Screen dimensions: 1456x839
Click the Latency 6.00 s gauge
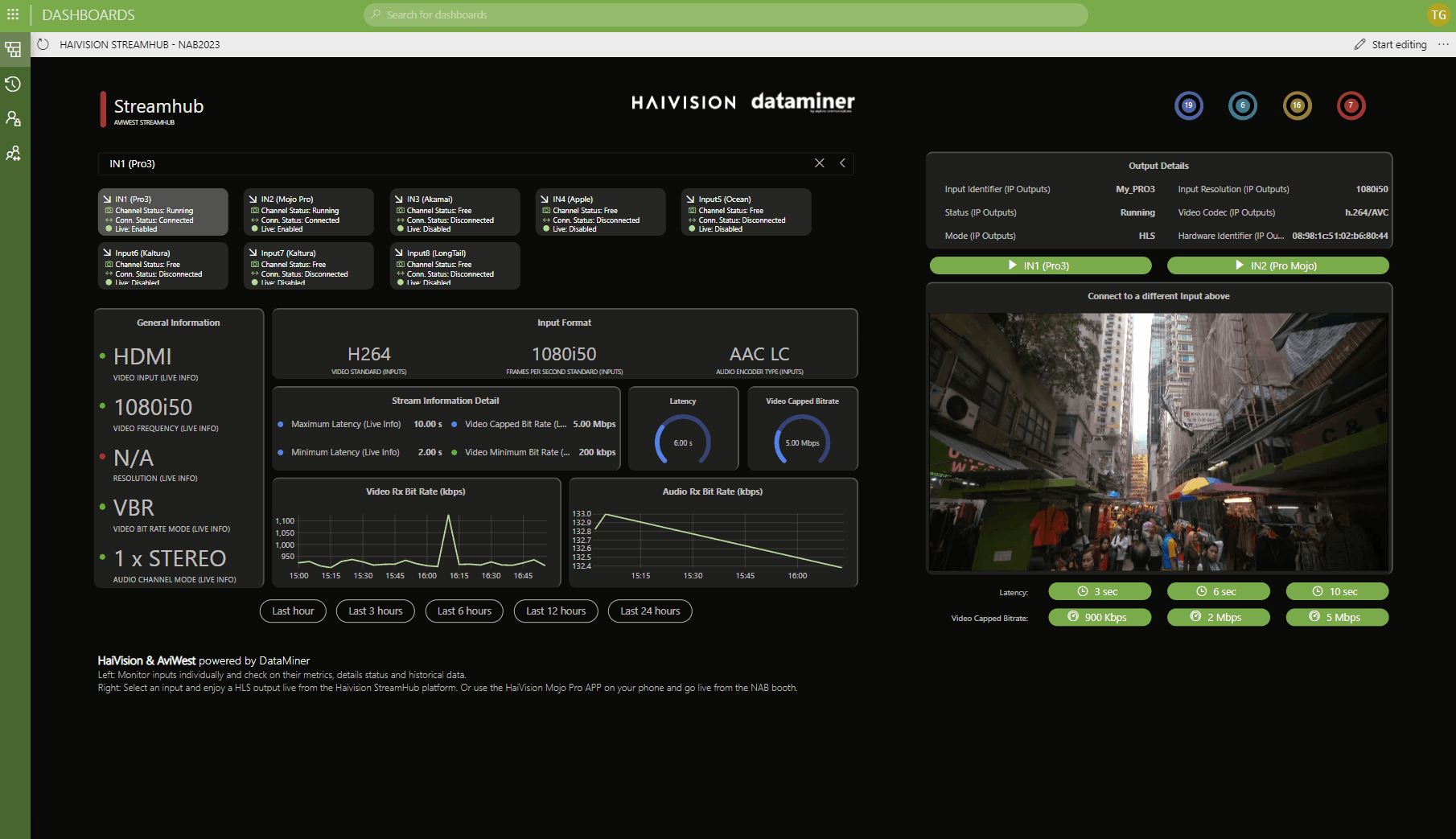(683, 441)
